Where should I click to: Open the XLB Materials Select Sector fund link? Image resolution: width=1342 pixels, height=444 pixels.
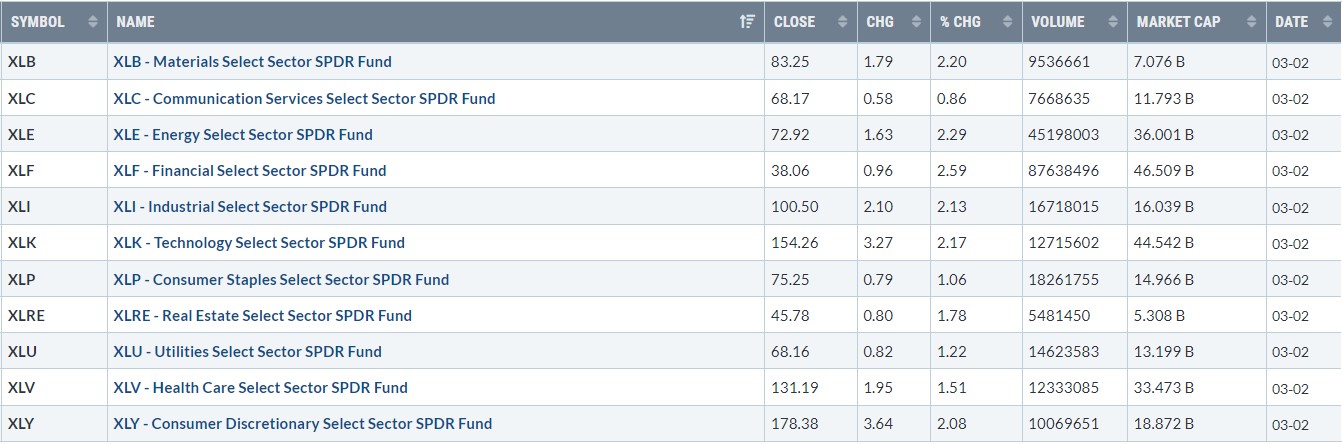pos(252,62)
